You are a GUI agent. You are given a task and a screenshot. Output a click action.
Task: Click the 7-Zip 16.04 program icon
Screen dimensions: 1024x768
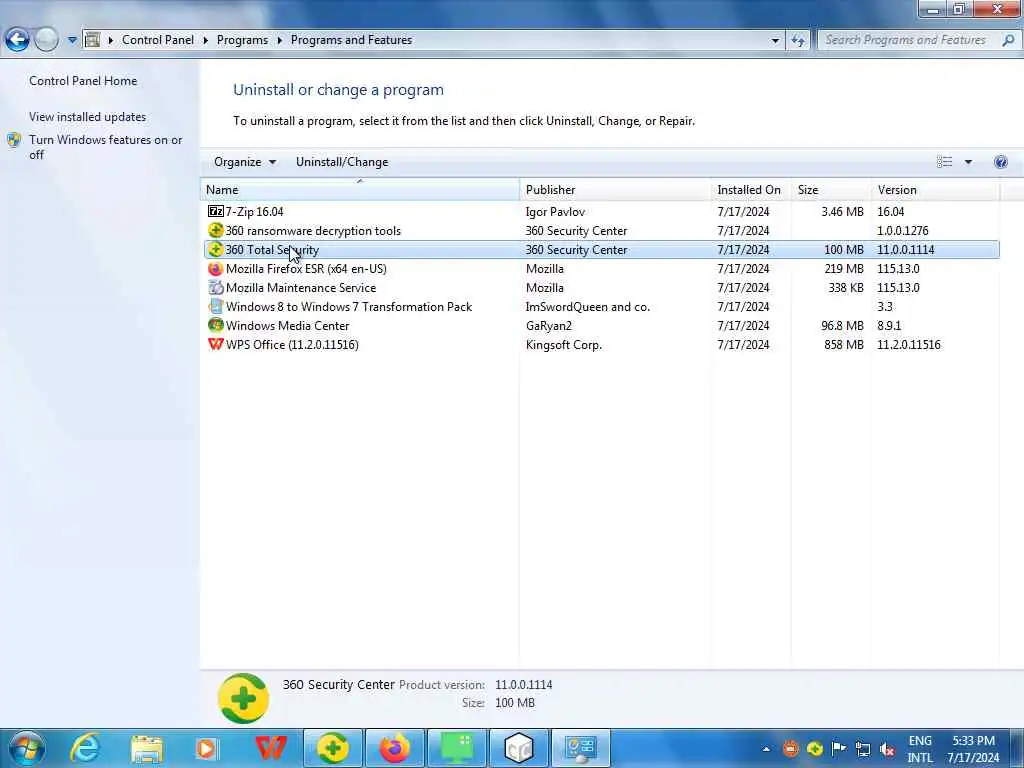pyautogui.click(x=216, y=211)
